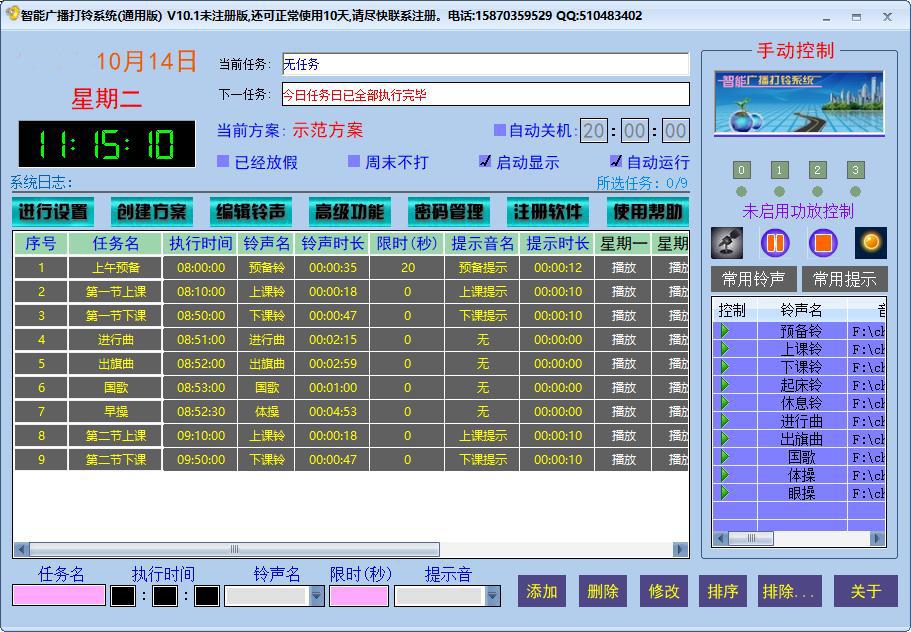Toggle amplifier channel 1 button
The height and width of the screenshot is (632, 911).
point(779,170)
